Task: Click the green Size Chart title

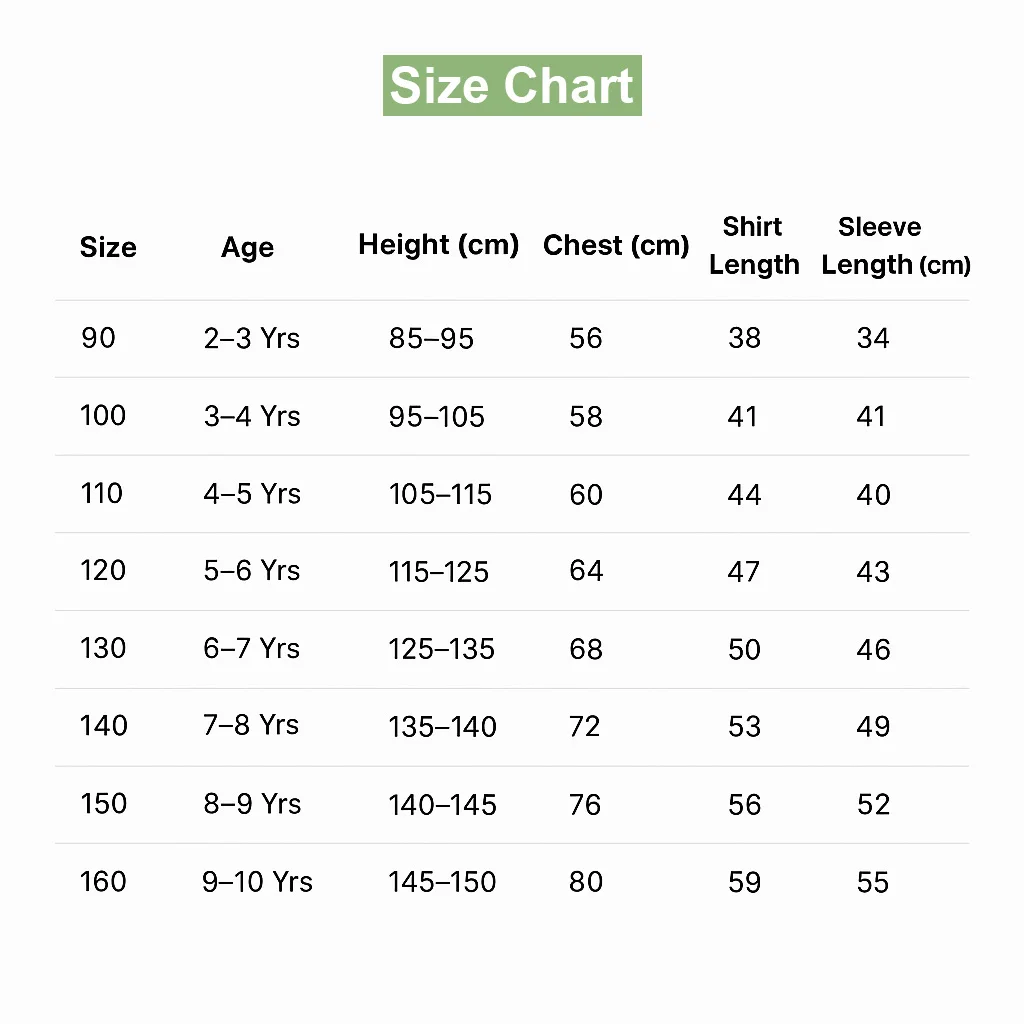Action: (x=512, y=86)
